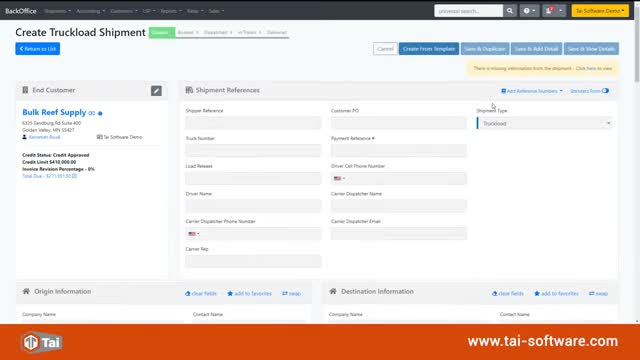Open the Shipments menu
Image resolution: width=640 pixels, height=360 pixels.
point(58,11)
